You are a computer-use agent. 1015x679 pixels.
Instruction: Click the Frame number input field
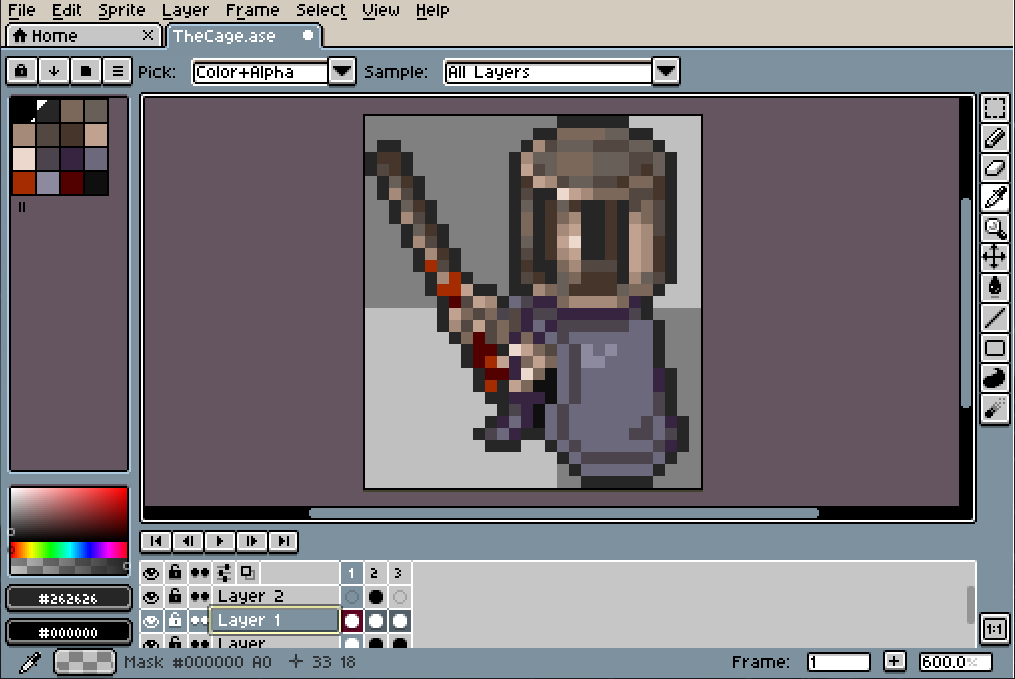[838, 662]
